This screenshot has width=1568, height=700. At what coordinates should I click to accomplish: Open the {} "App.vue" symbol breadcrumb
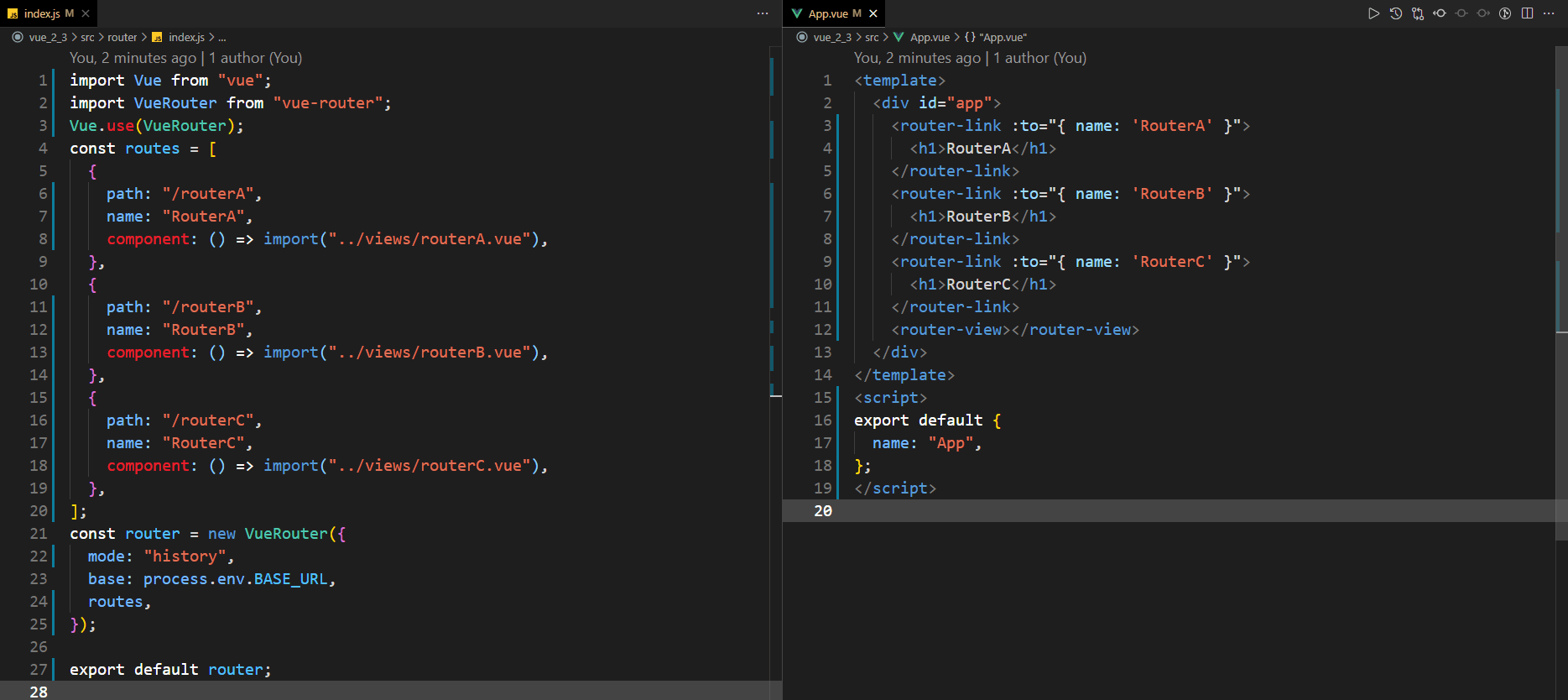point(995,37)
